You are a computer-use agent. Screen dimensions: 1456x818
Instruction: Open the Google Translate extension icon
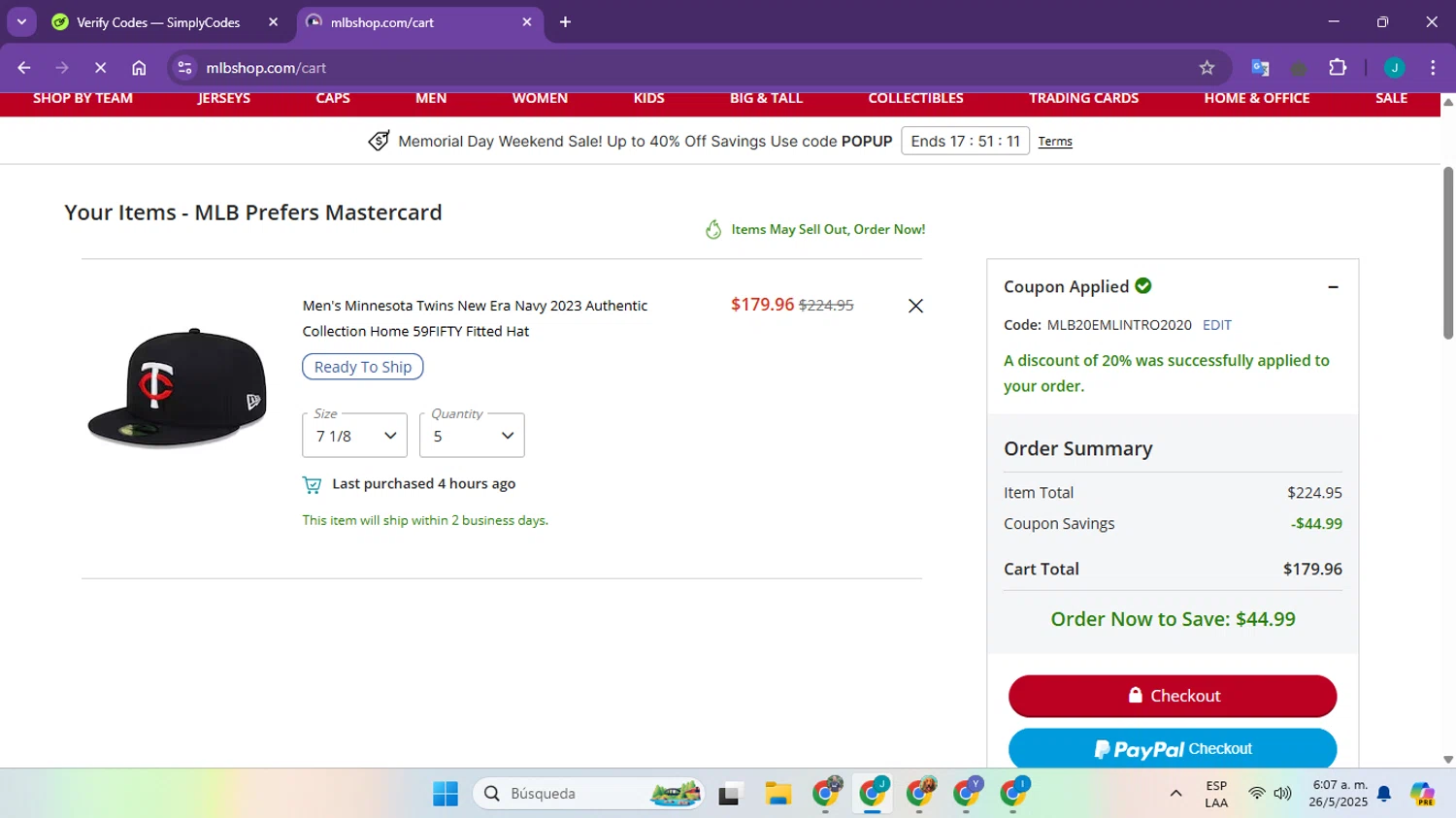(x=1260, y=68)
